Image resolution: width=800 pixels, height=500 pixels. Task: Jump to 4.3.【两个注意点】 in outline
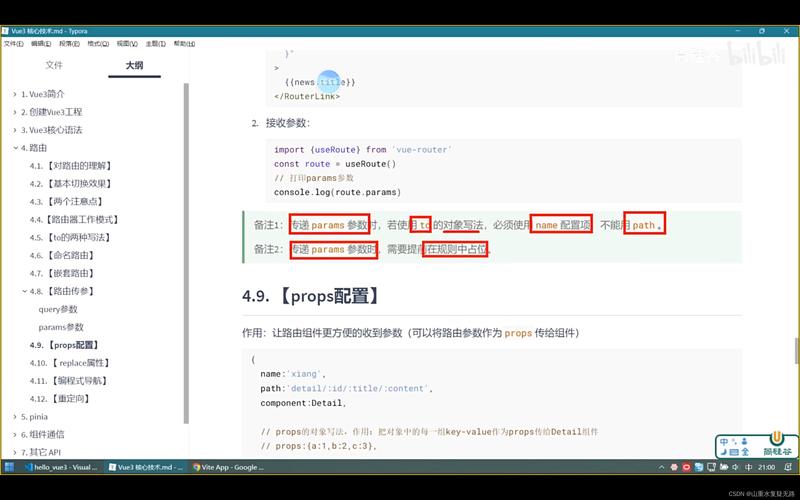coord(67,202)
